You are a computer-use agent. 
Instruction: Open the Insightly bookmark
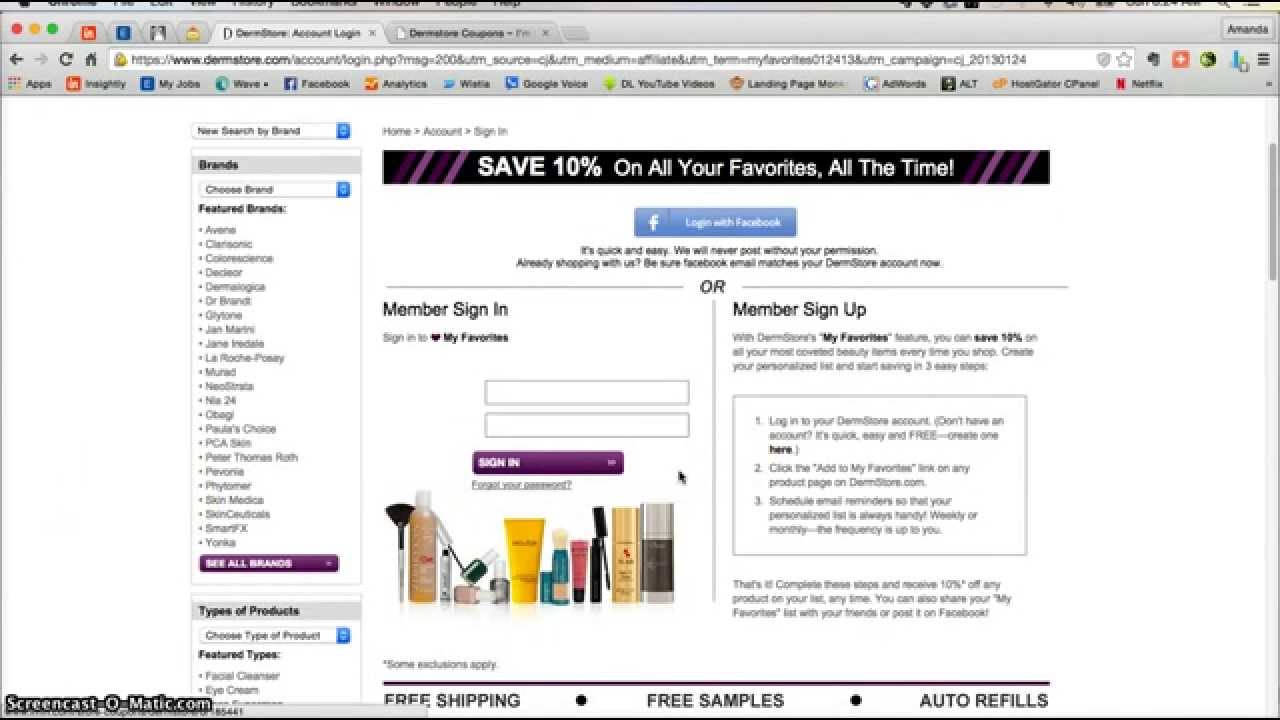coord(96,84)
